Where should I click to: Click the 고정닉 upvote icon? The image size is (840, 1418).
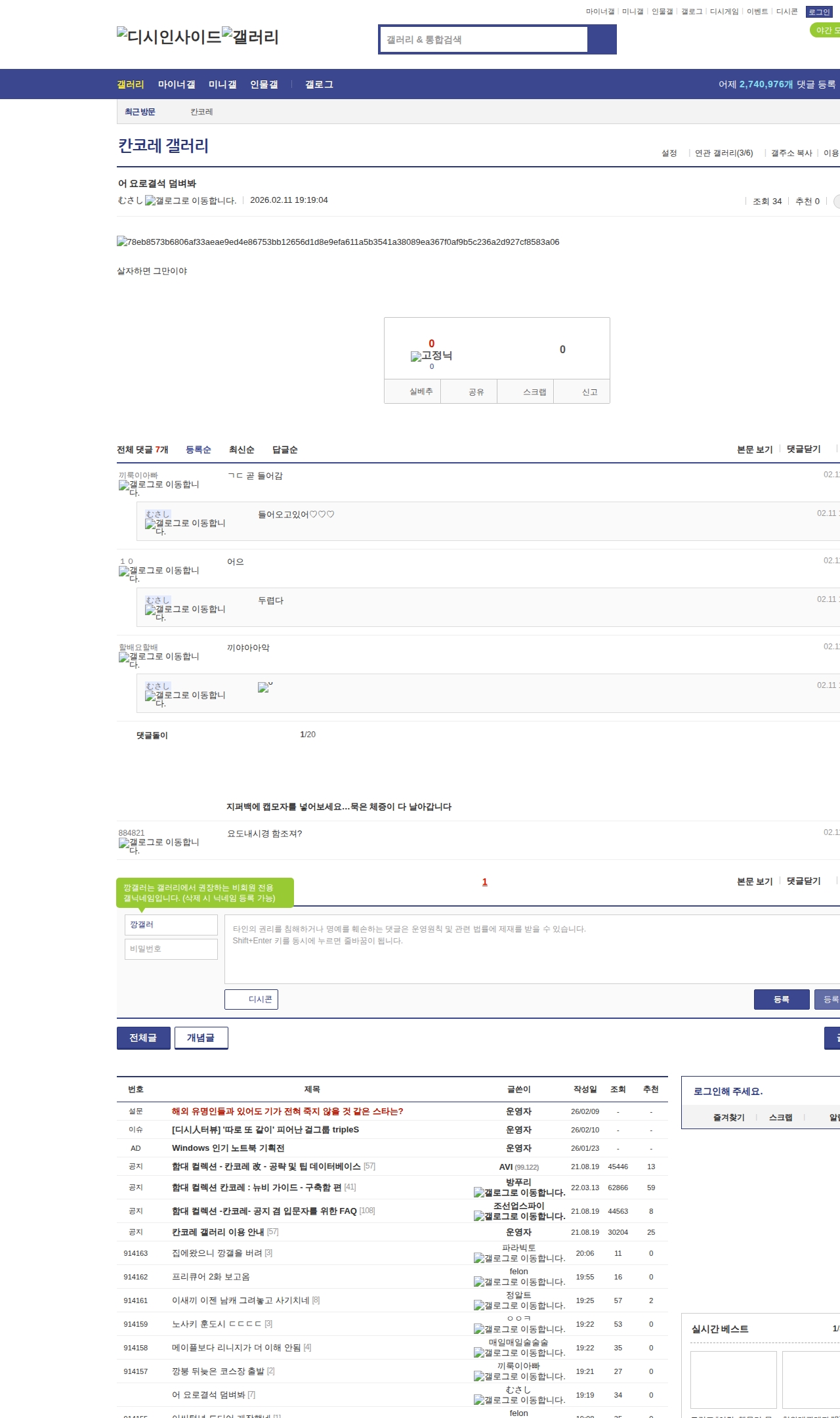pyautogui.click(x=431, y=356)
